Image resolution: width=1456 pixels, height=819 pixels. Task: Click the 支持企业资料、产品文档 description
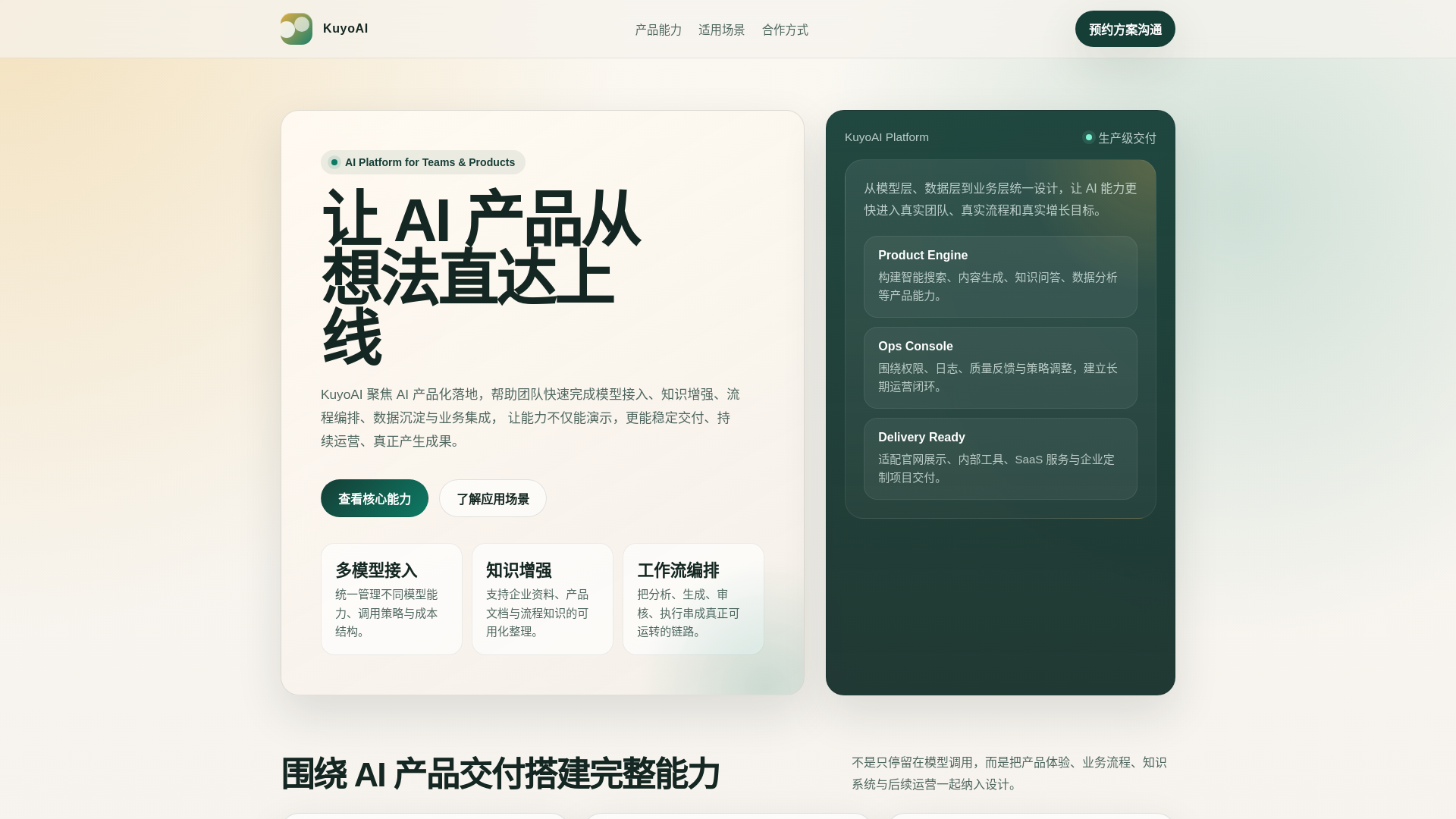coord(538,613)
